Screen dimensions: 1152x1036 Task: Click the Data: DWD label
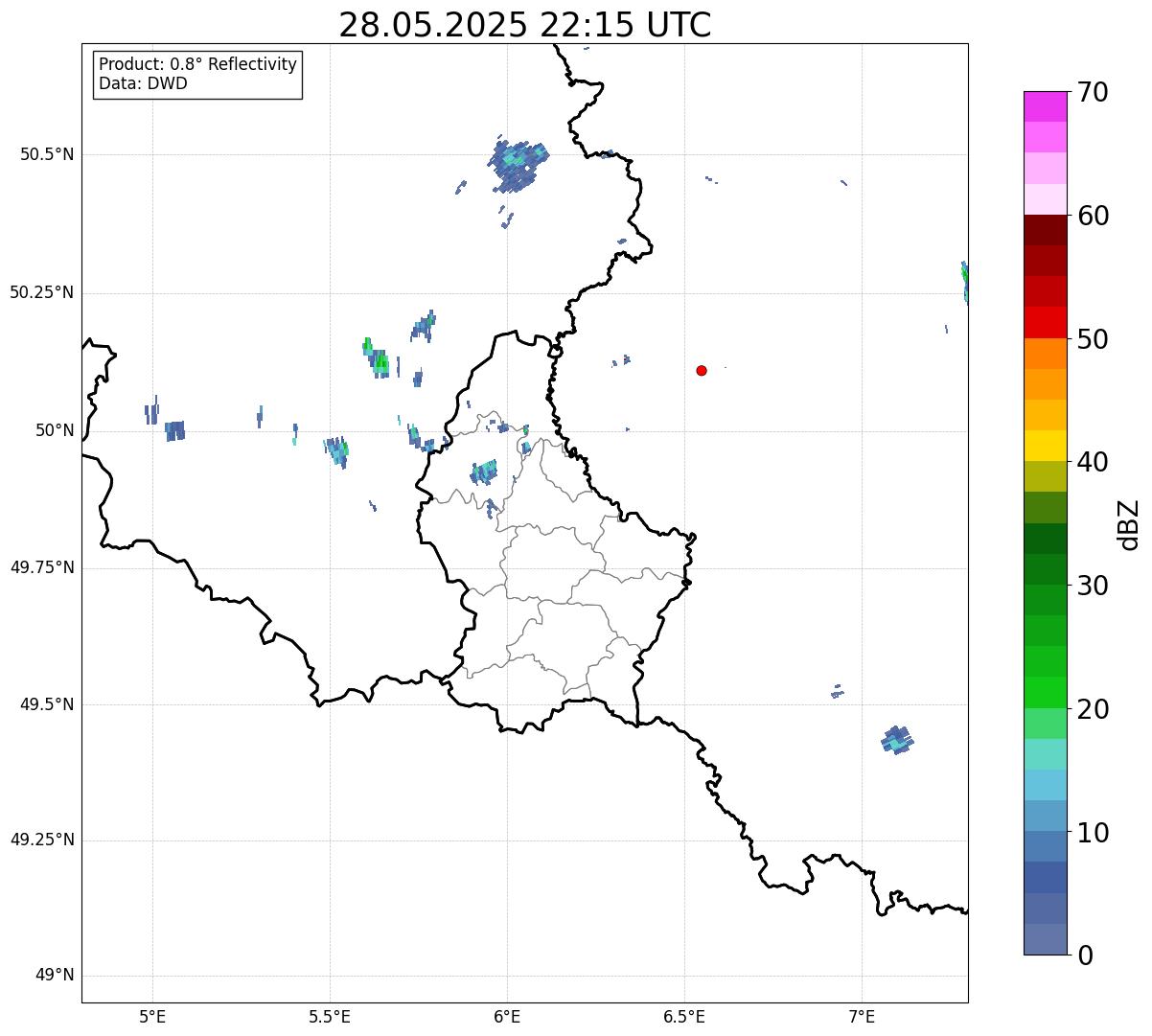(143, 83)
